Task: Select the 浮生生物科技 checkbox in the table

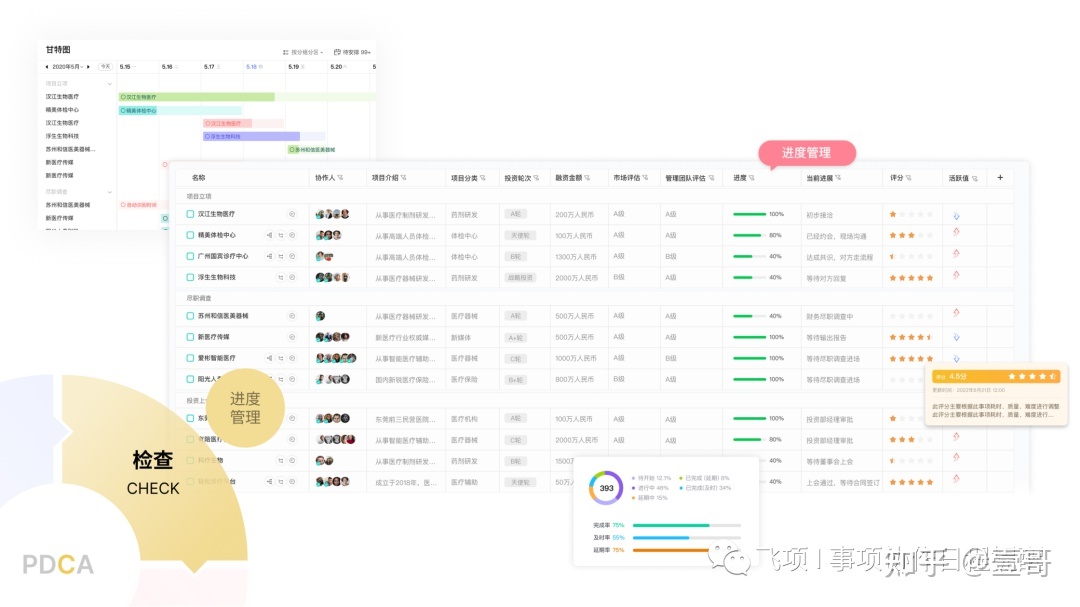Action: click(x=190, y=278)
